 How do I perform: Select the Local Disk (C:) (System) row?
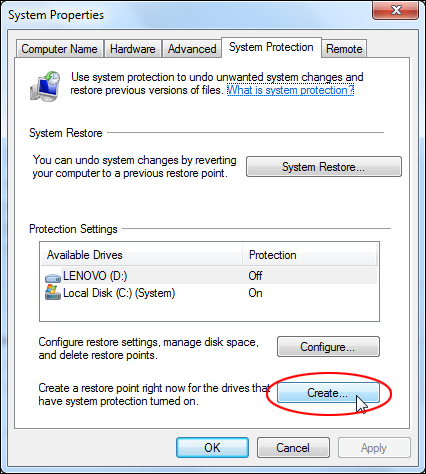(x=209, y=293)
